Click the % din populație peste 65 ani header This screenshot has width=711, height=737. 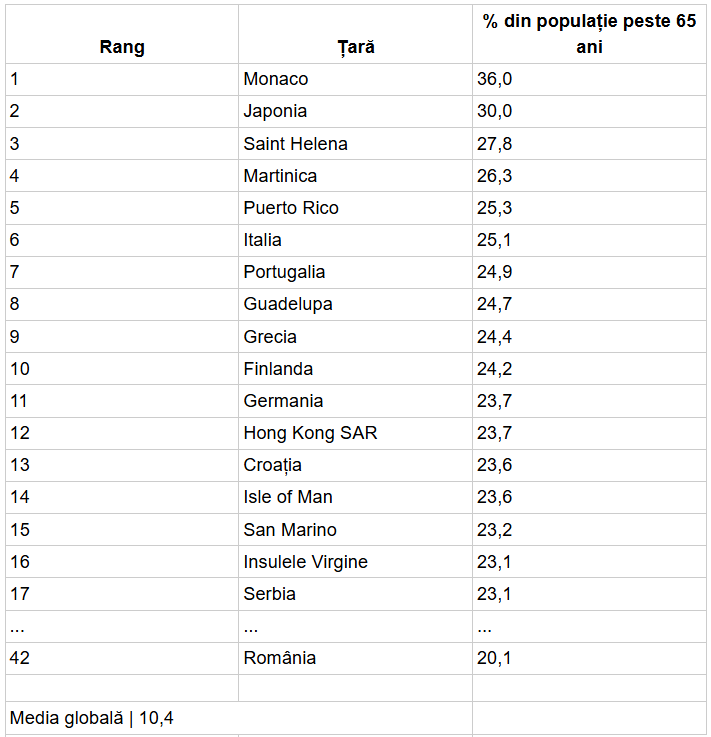point(589,34)
